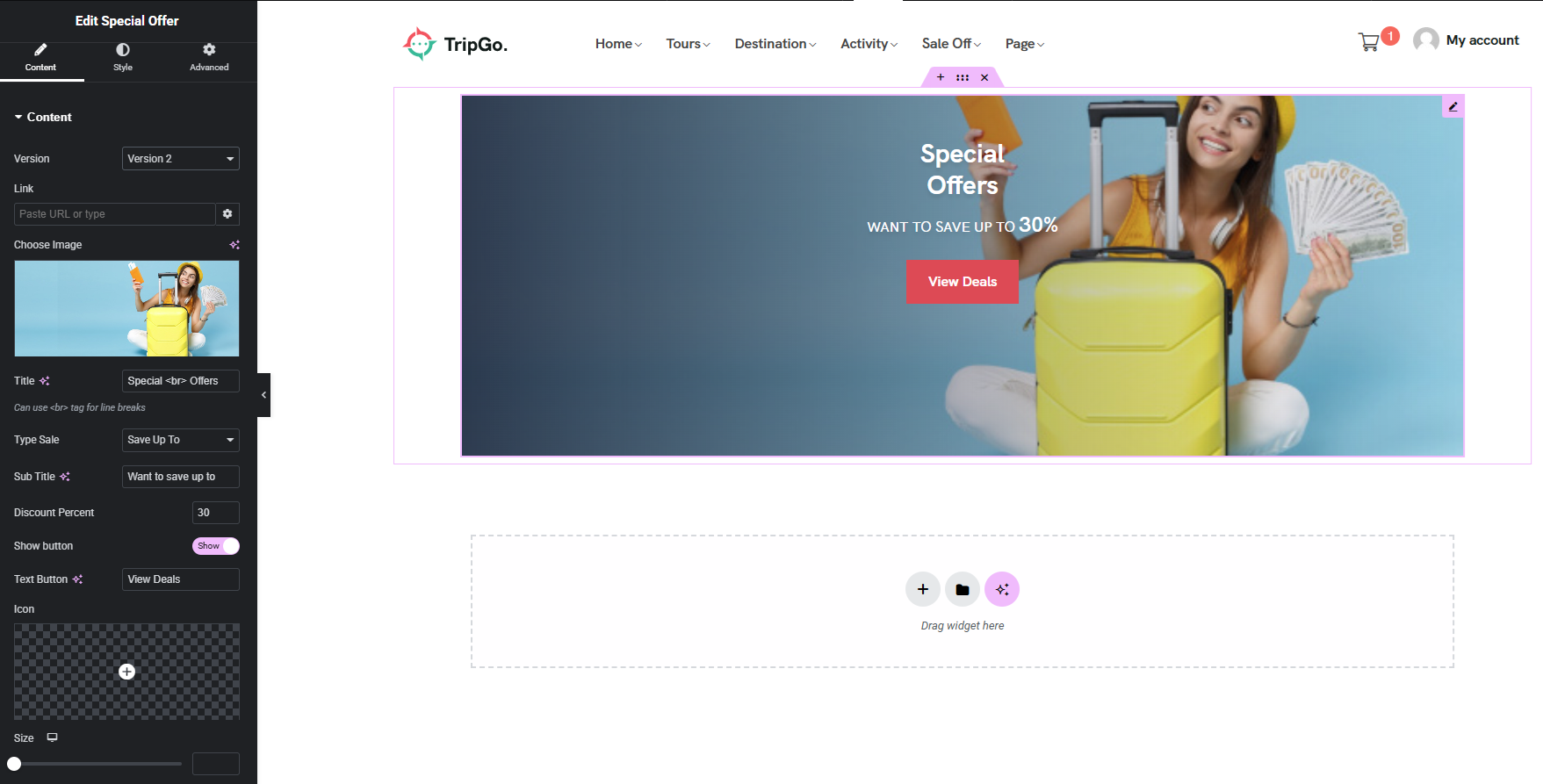1543x784 pixels.
Task: Open template library folder icon
Action: (963, 589)
